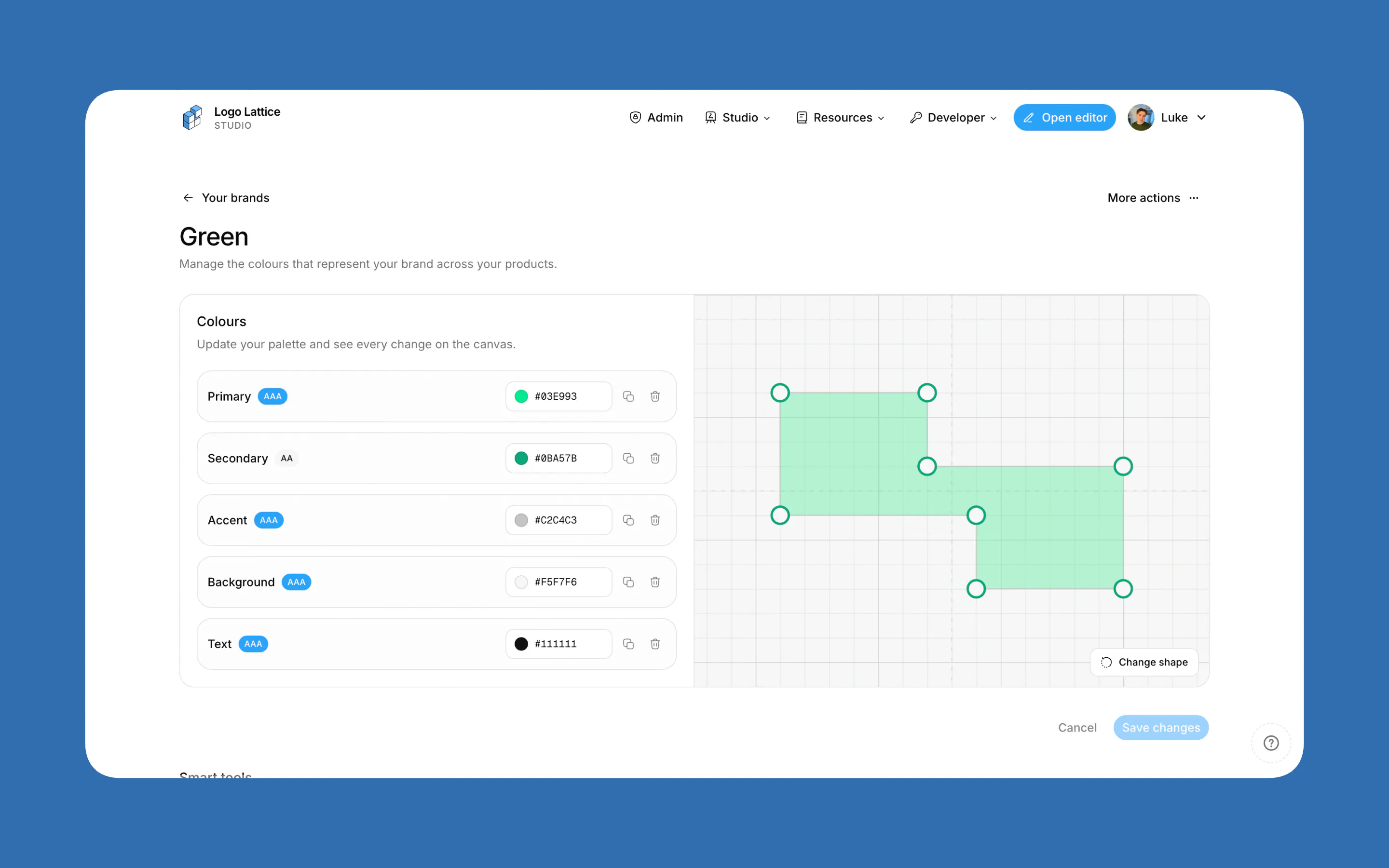Open the Accent colour swatch #C2C4C3

[x=521, y=521]
